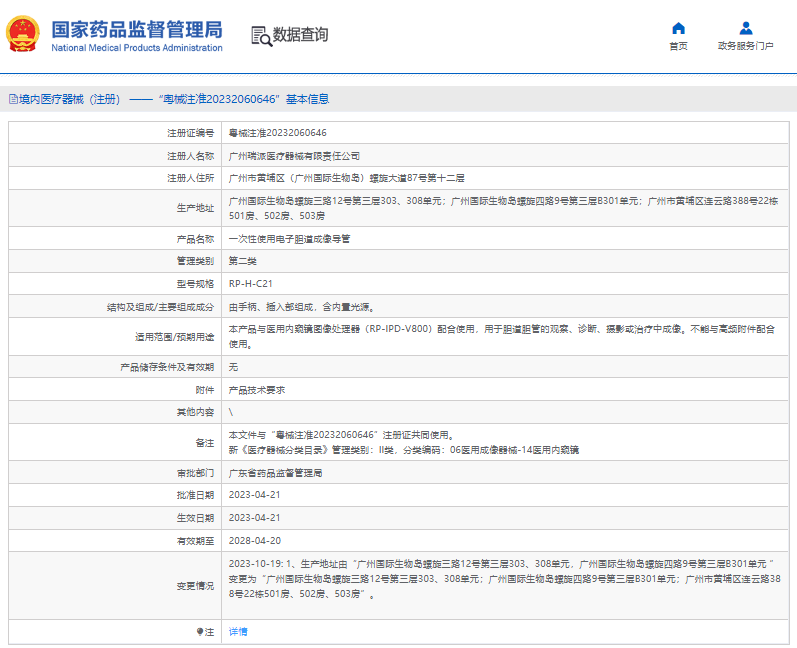This screenshot has width=797, height=648.
Task: Click National Medical Products Administration text
Action: click(x=137, y=48)
